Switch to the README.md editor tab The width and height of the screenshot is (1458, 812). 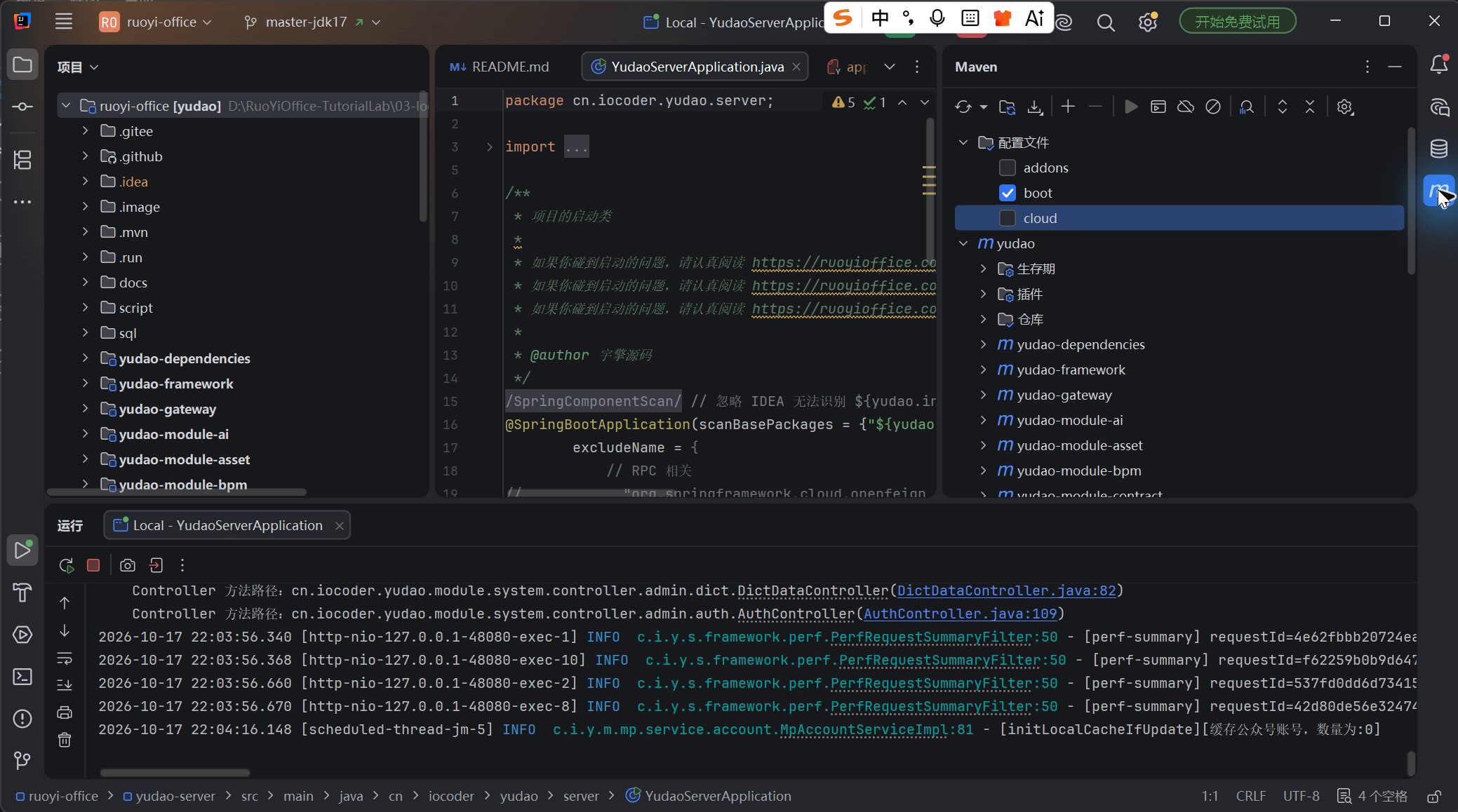coord(500,67)
